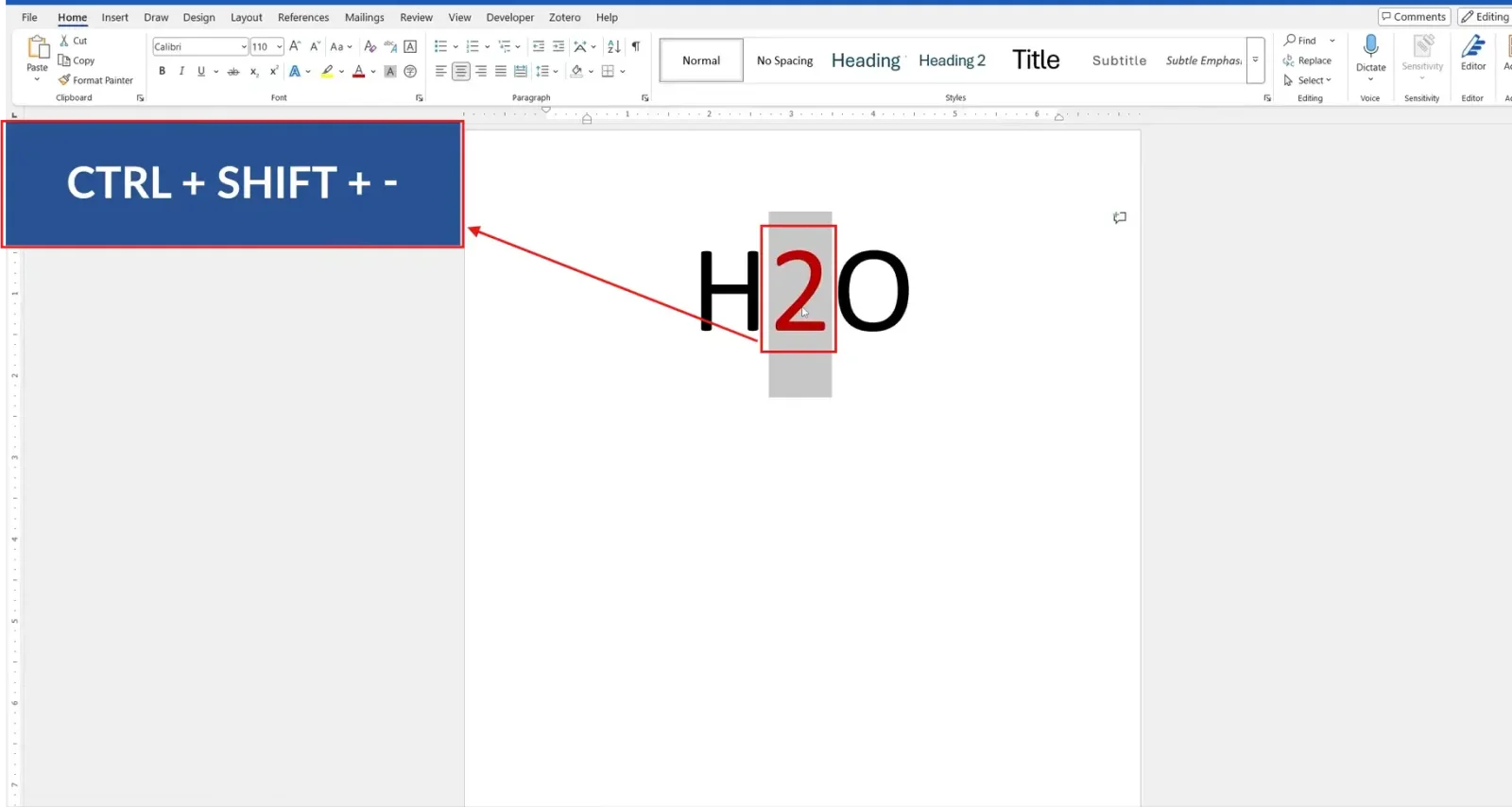Open Font dialog launcher
Viewport: 1512px width, 807px height.
click(x=420, y=97)
